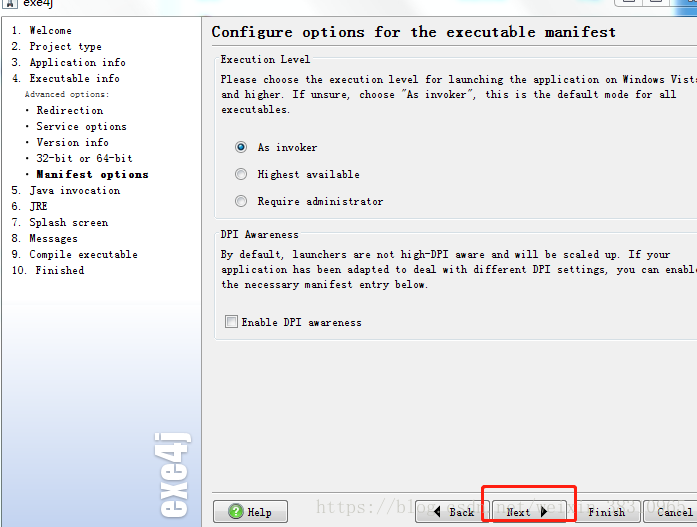The width and height of the screenshot is (697, 527).
Task: Jump to the Application info step
Action: click(x=77, y=62)
